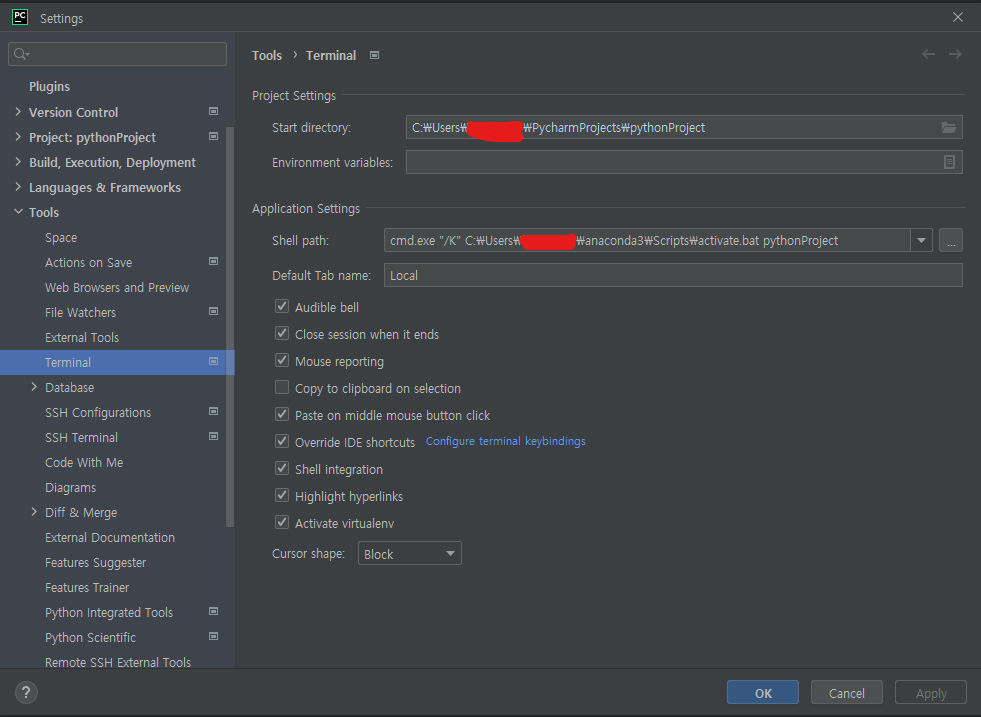Expand Build, Execution, Deployment section

[18, 162]
